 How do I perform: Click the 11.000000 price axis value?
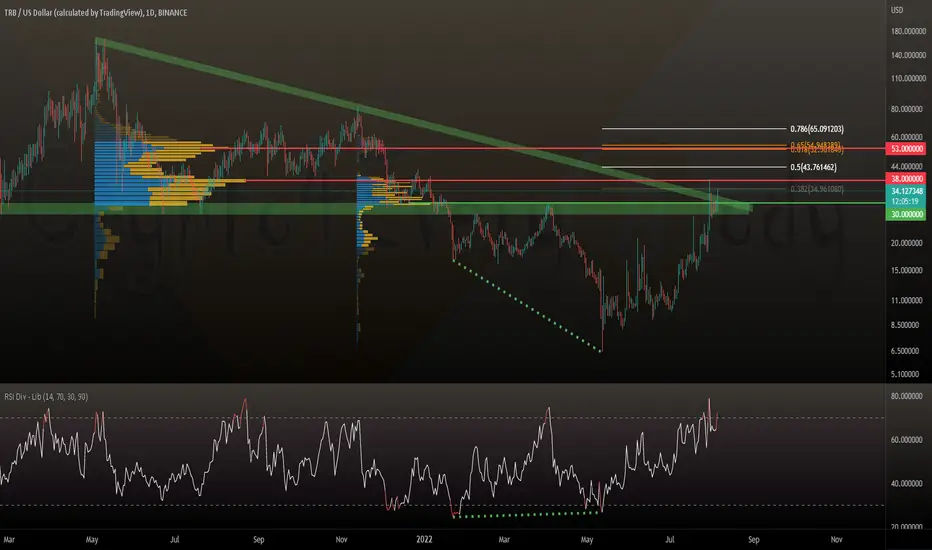908,300
